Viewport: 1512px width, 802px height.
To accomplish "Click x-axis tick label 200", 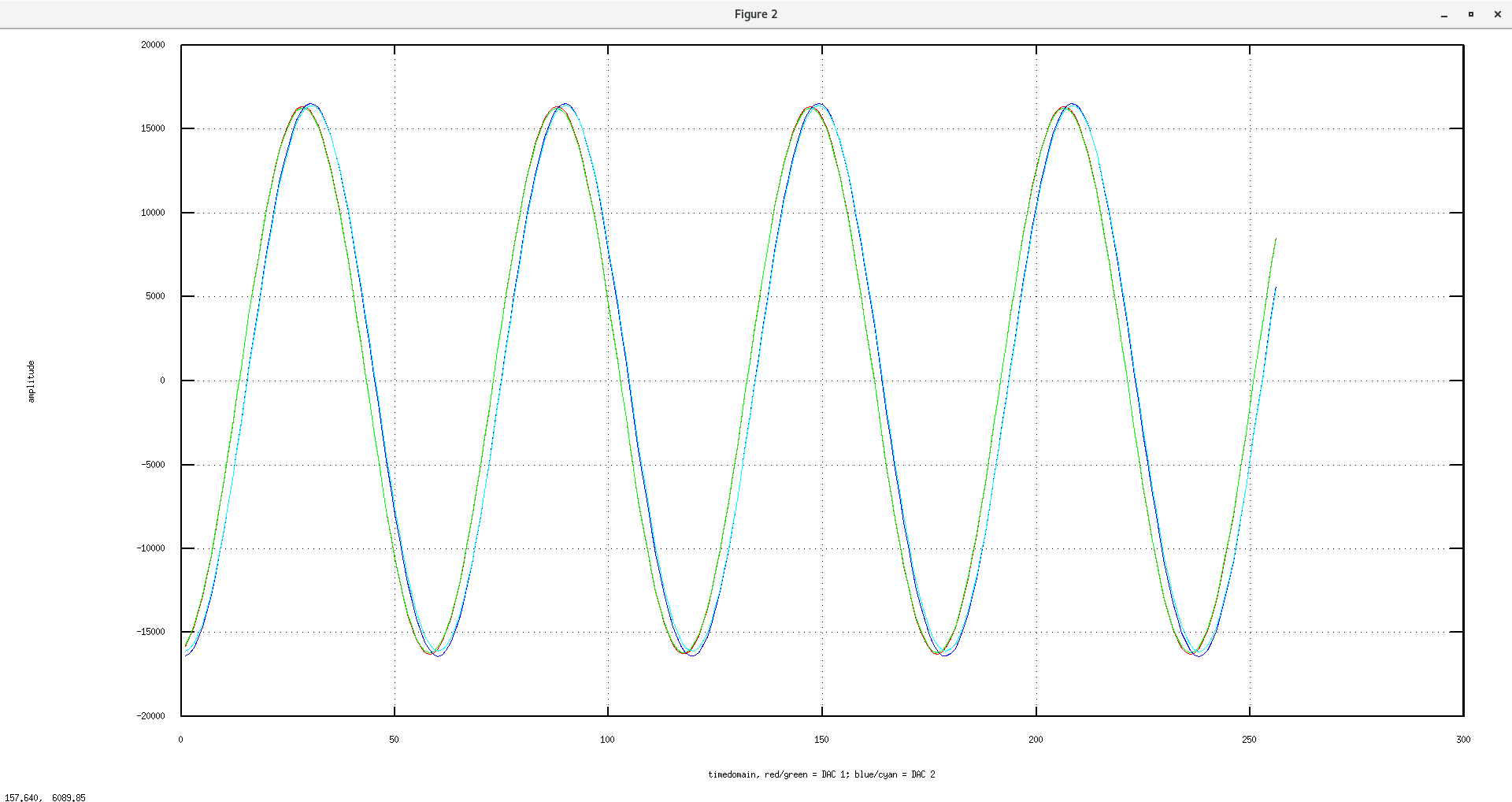I will click(1036, 740).
